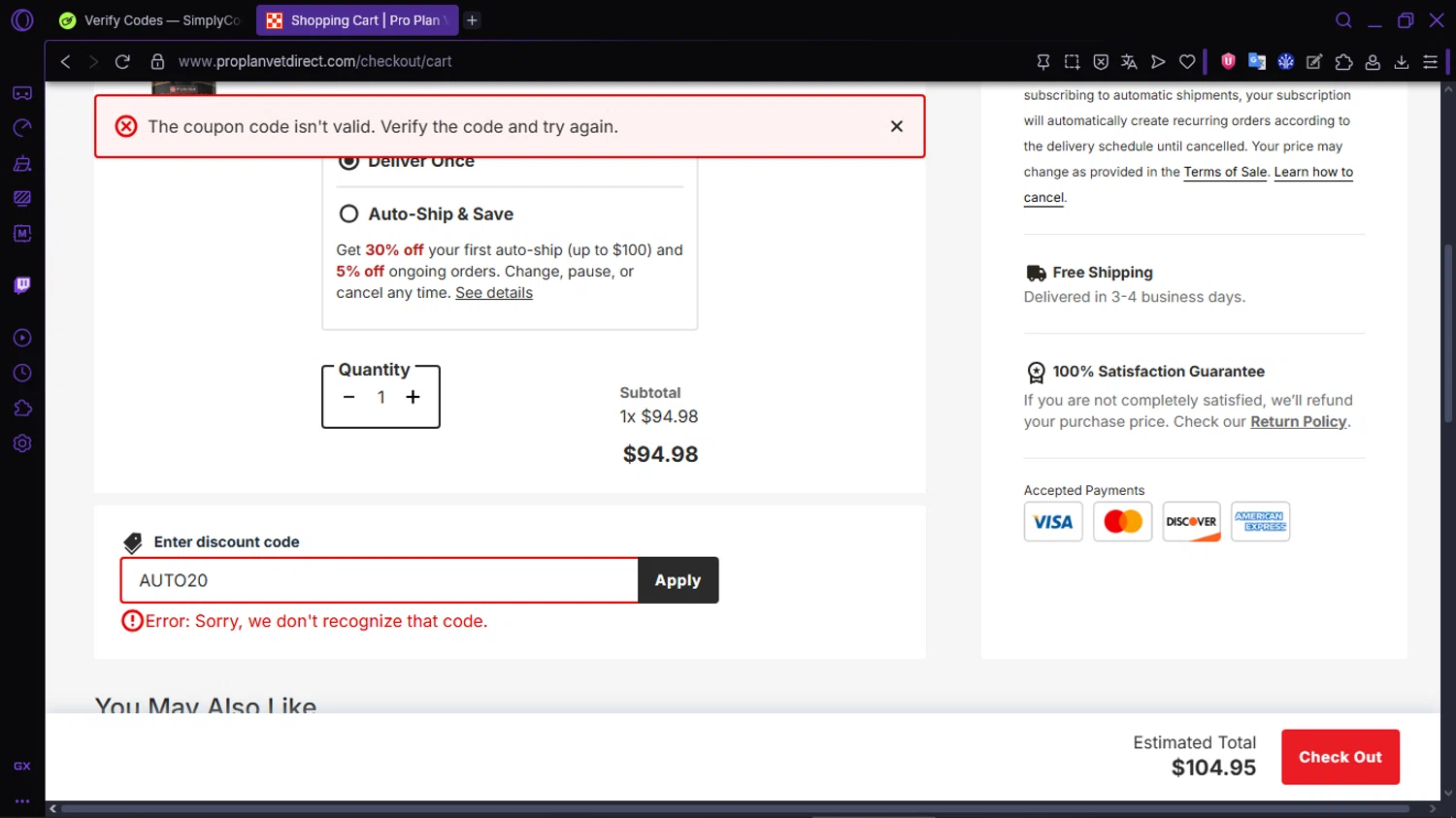The width and height of the screenshot is (1456, 818).
Task: Click the quantity value 1
Action: click(381, 397)
